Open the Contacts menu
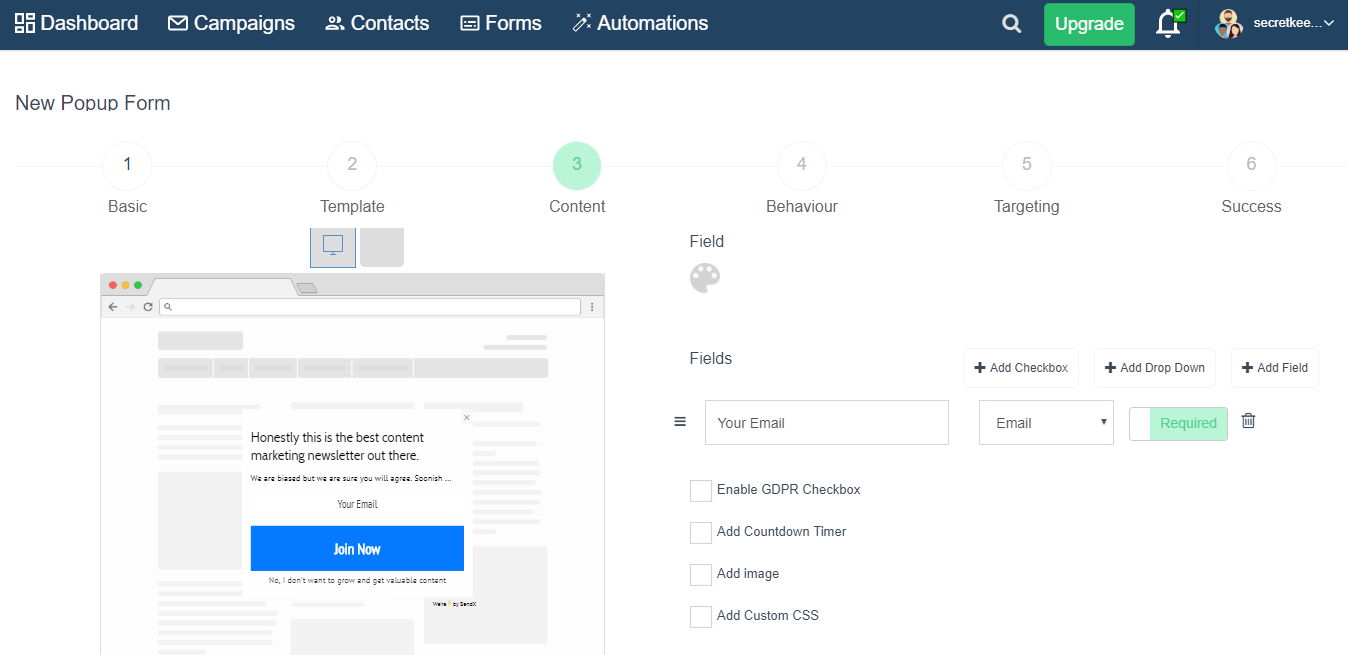1348x655 pixels. (376, 23)
